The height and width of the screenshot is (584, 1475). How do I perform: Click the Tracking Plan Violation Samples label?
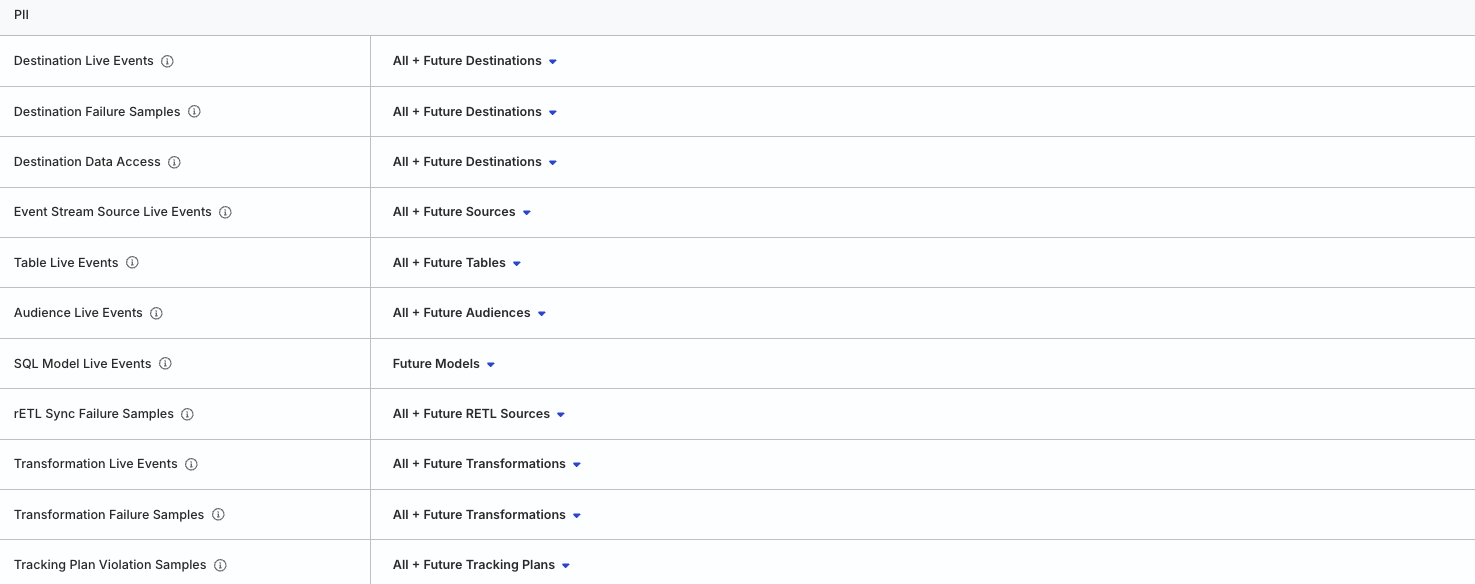point(110,565)
